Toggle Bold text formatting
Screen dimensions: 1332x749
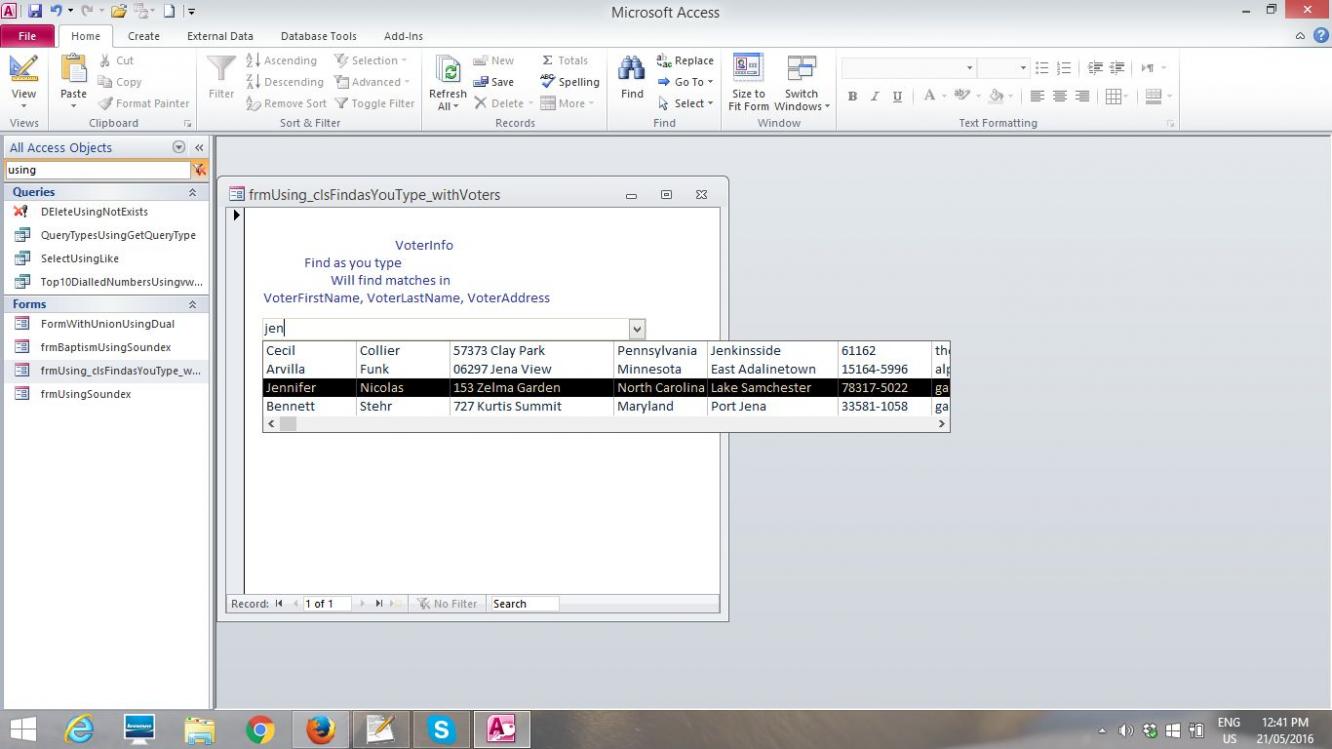[x=852, y=96]
